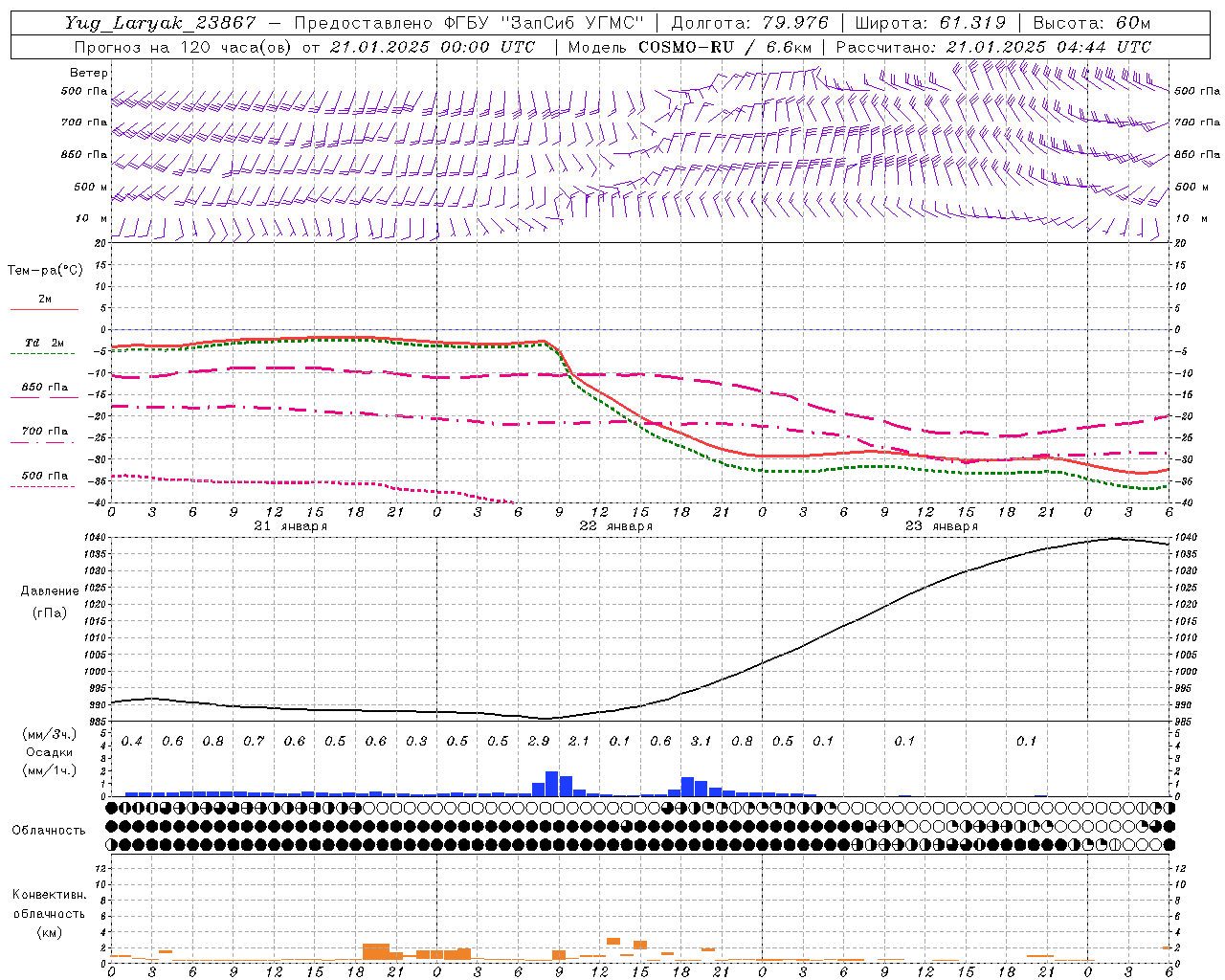
Task: Click the Давление panel label
Action: 50,591
